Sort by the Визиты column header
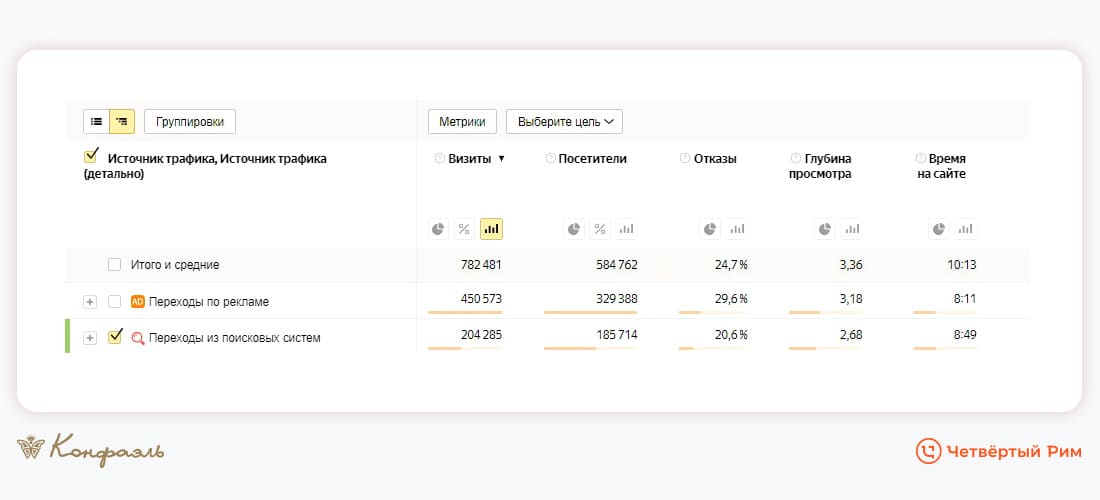Image resolution: width=1100 pixels, height=500 pixels. point(470,158)
